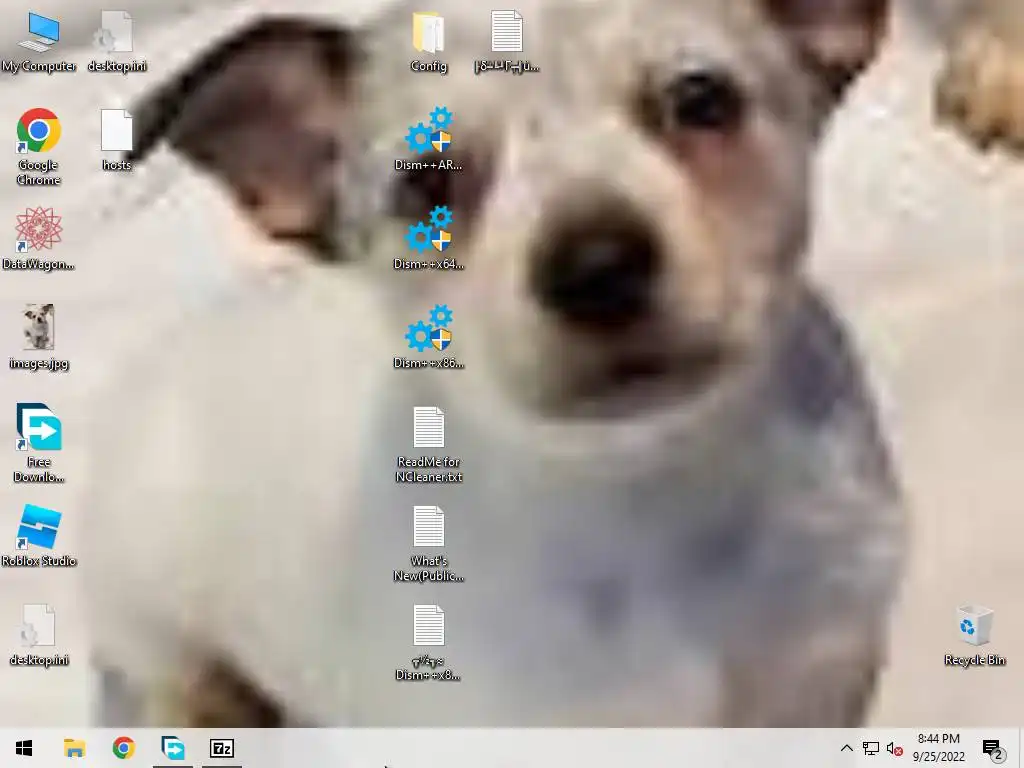Select the Config folder icon

tap(429, 42)
